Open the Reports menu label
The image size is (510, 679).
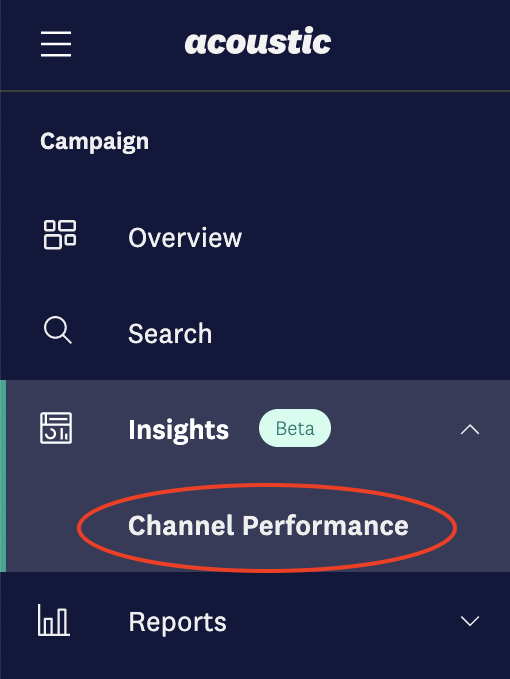pos(178,622)
